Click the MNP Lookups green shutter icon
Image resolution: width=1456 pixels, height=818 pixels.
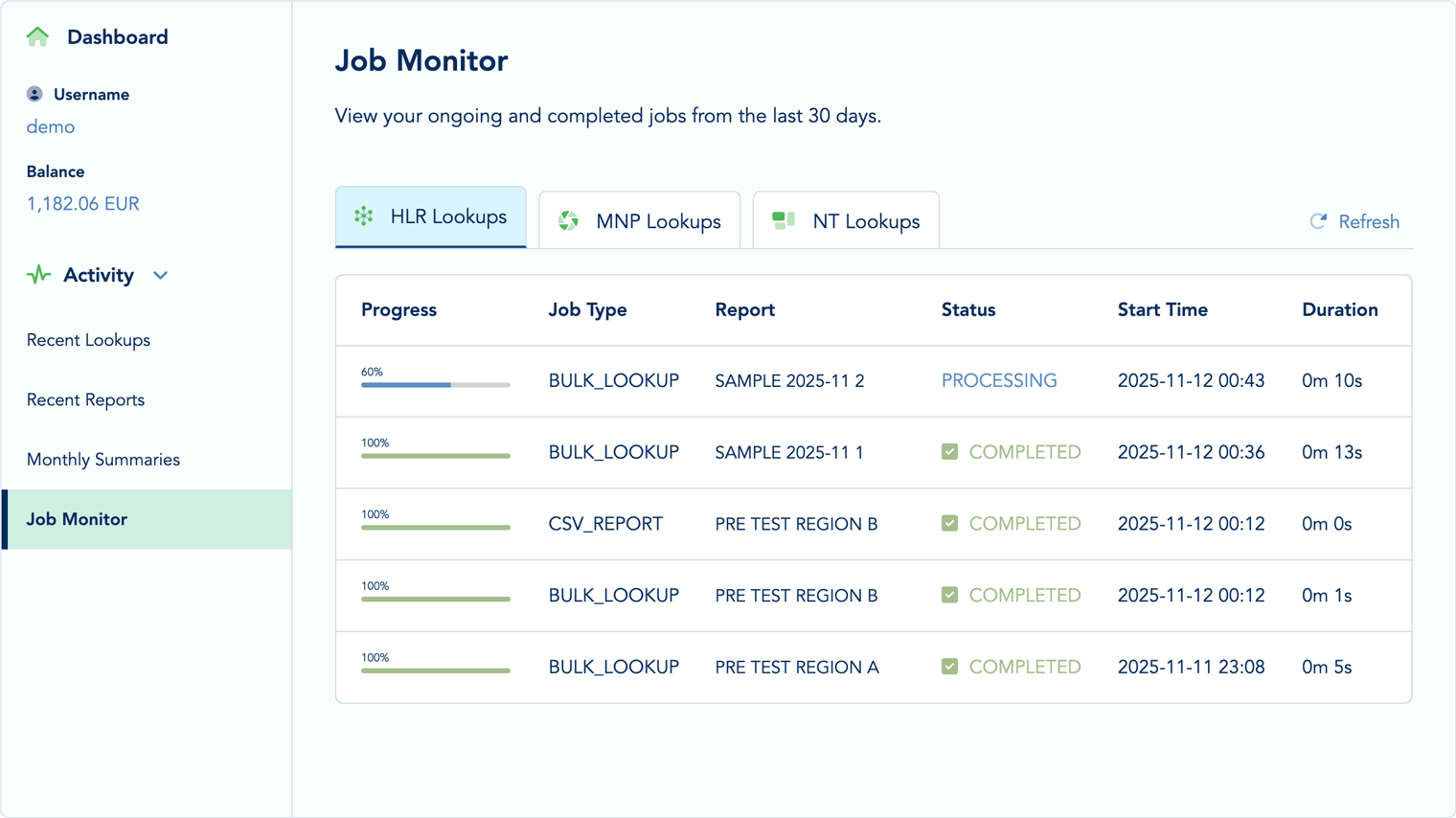pos(568,219)
